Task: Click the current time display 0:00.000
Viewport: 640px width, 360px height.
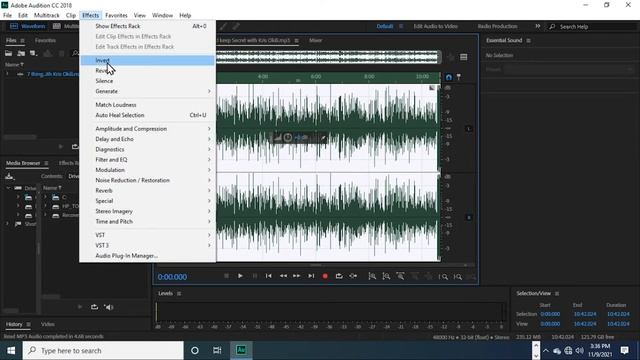Action: point(172,277)
